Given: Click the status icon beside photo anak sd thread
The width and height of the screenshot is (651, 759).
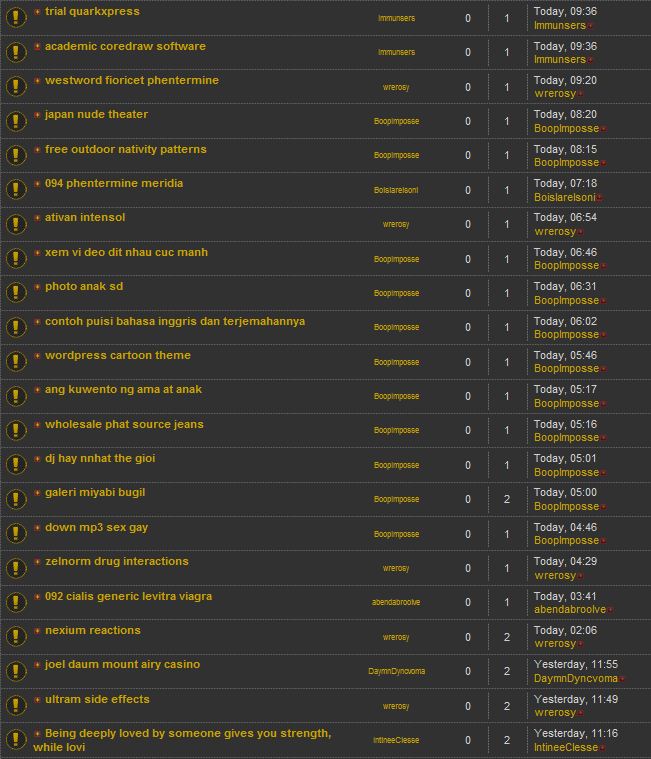Looking at the screenshot, I should [15, 293].
